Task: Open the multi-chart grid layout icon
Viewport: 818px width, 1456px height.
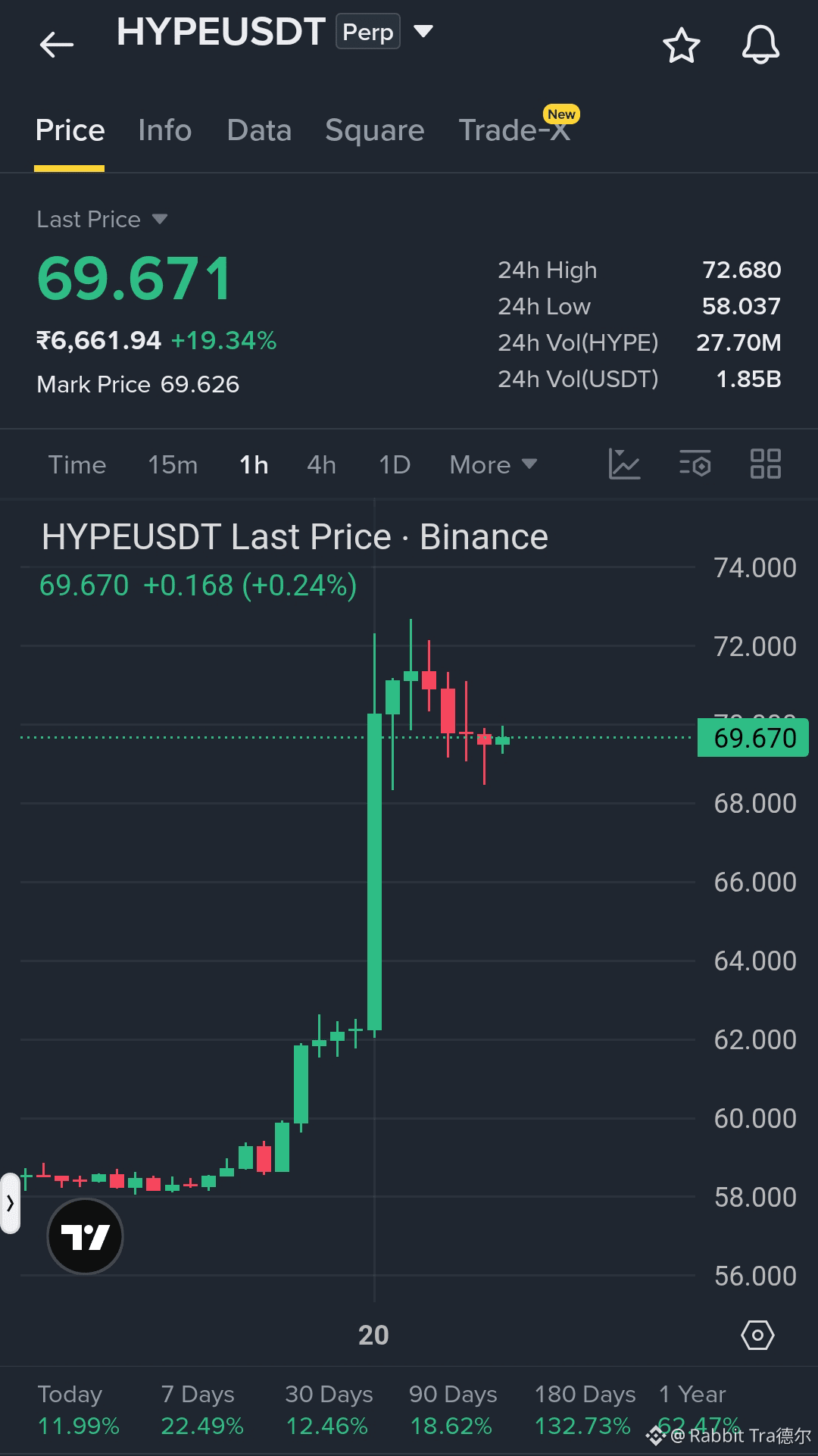Action: (765, 464)
